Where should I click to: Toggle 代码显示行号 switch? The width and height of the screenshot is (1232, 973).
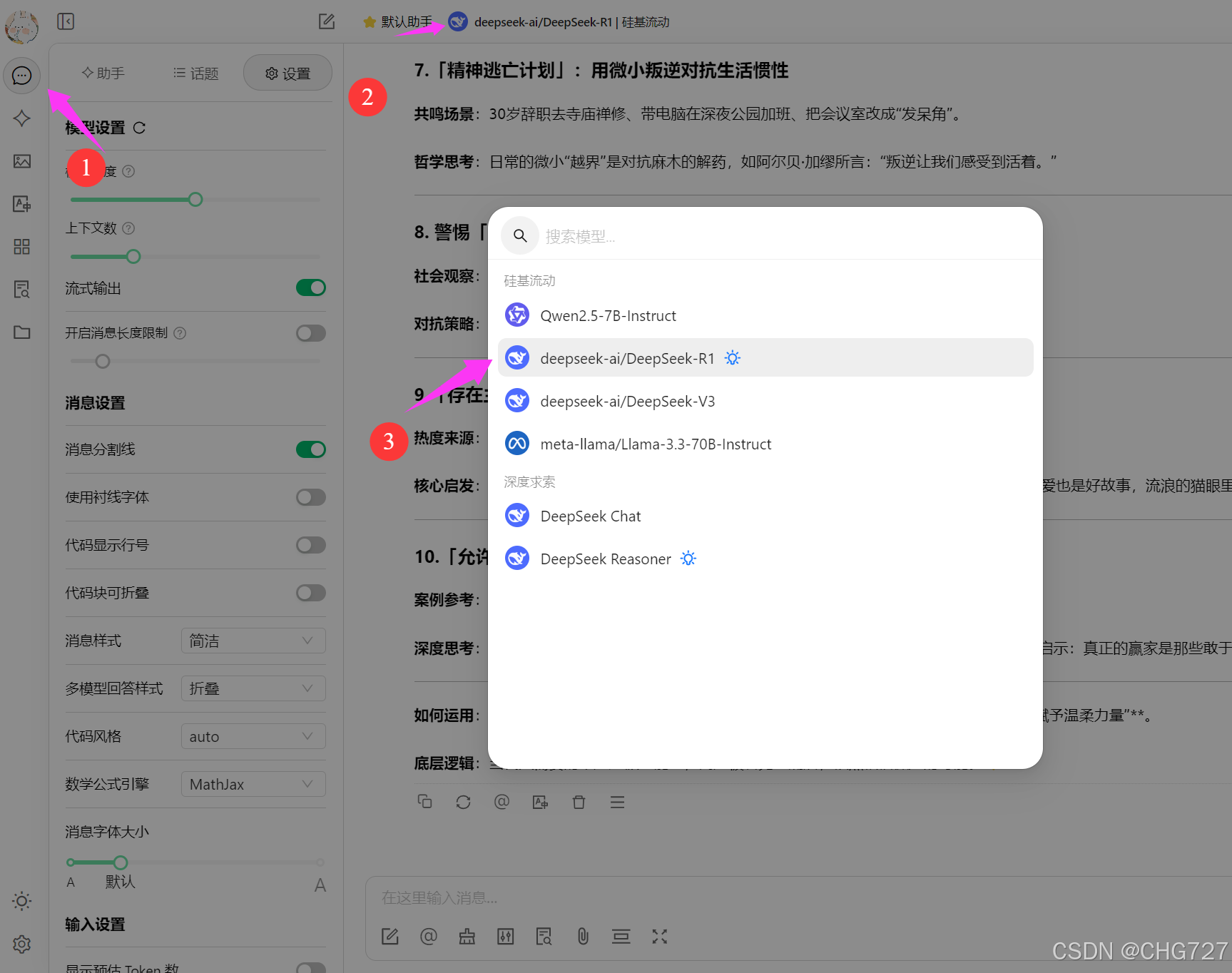coord(311,545)
